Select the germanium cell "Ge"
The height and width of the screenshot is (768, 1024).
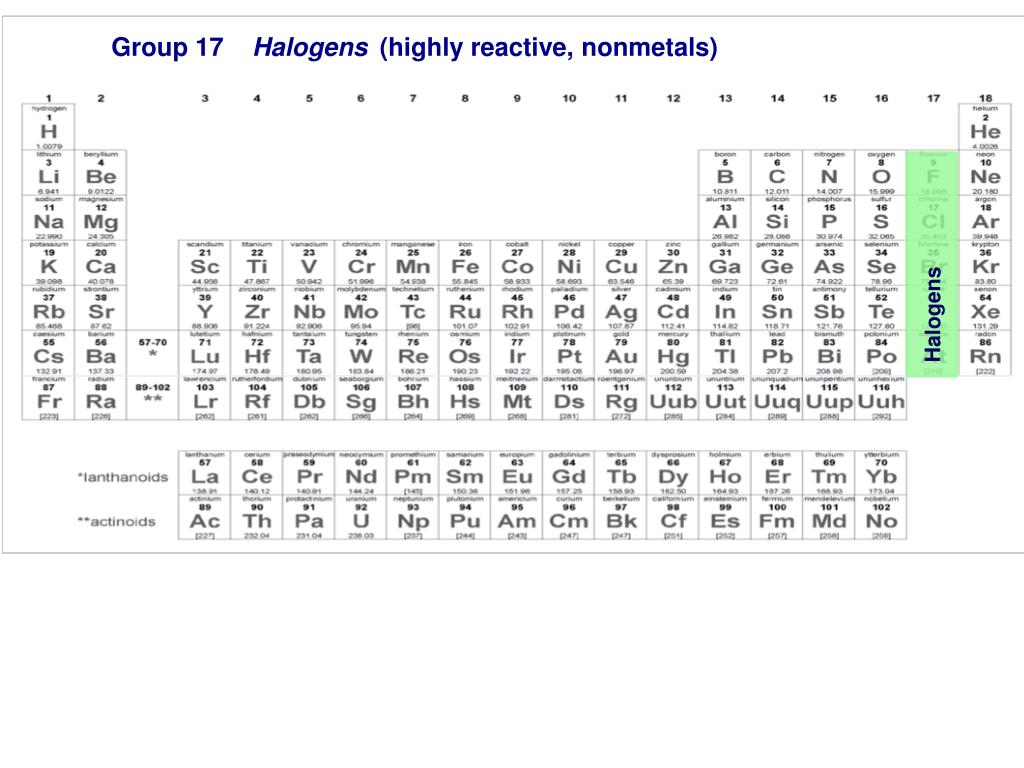[x=777, y=263]
